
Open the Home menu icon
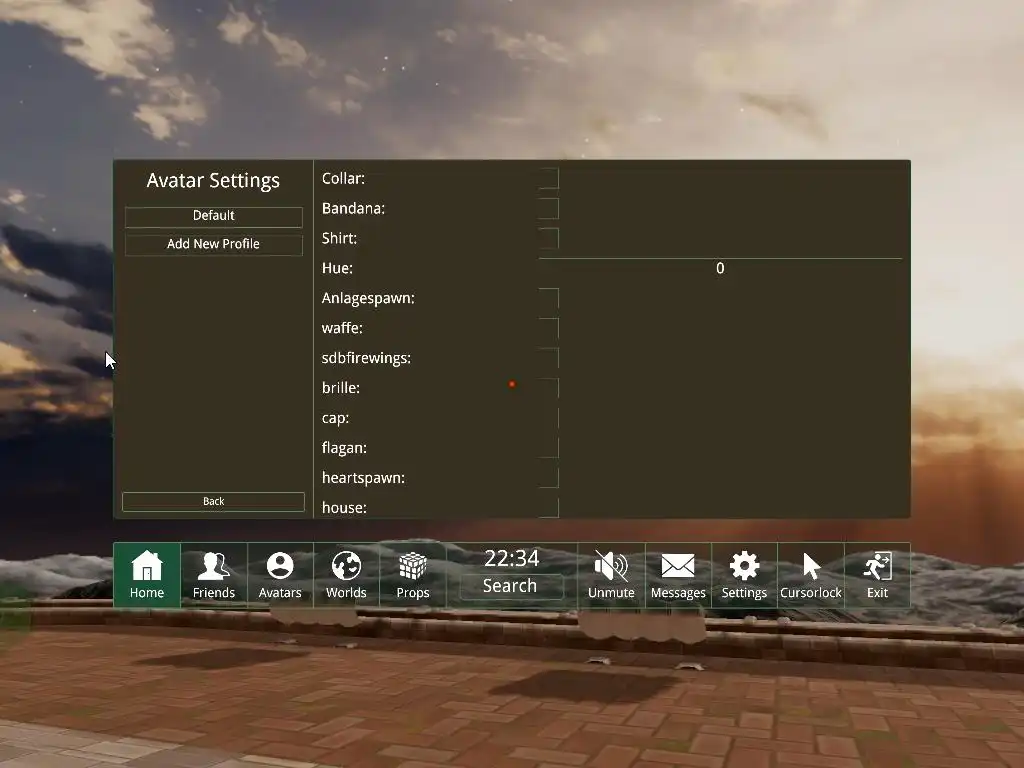[x=147, y=575]
